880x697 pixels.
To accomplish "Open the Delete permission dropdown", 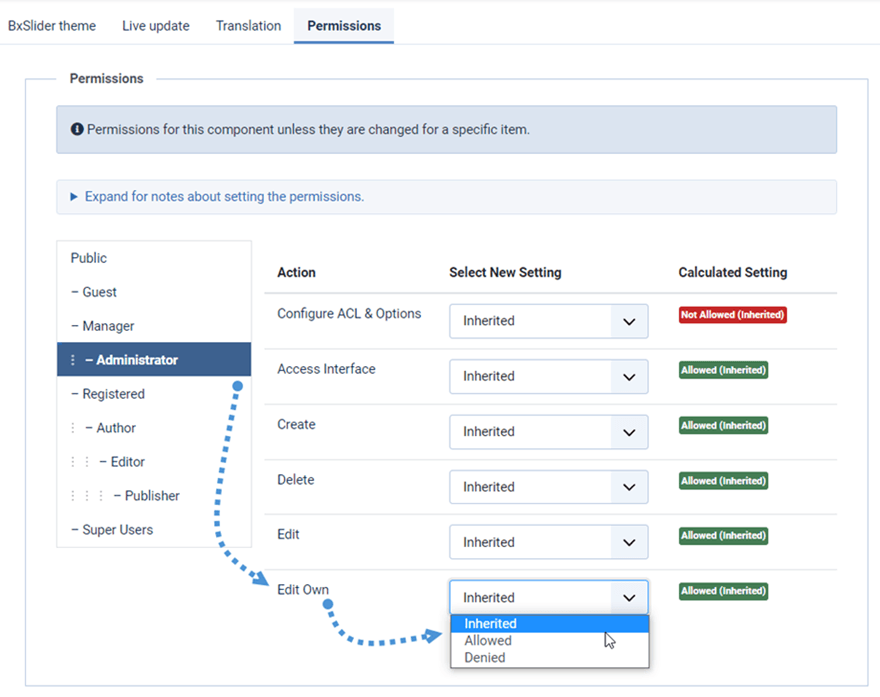I will (548, 487).
